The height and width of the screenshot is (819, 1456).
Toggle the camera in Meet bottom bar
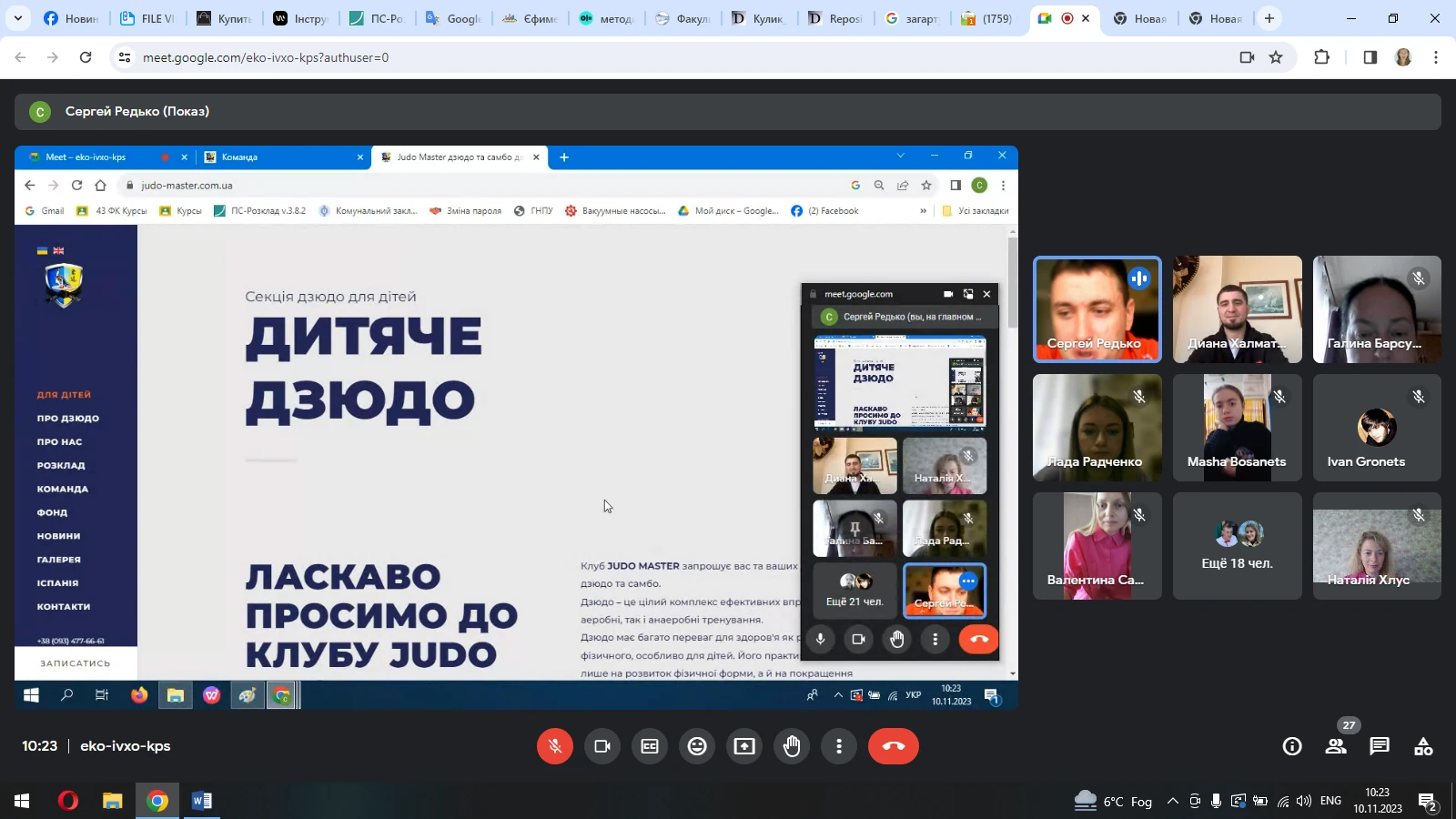pos(602,746)
